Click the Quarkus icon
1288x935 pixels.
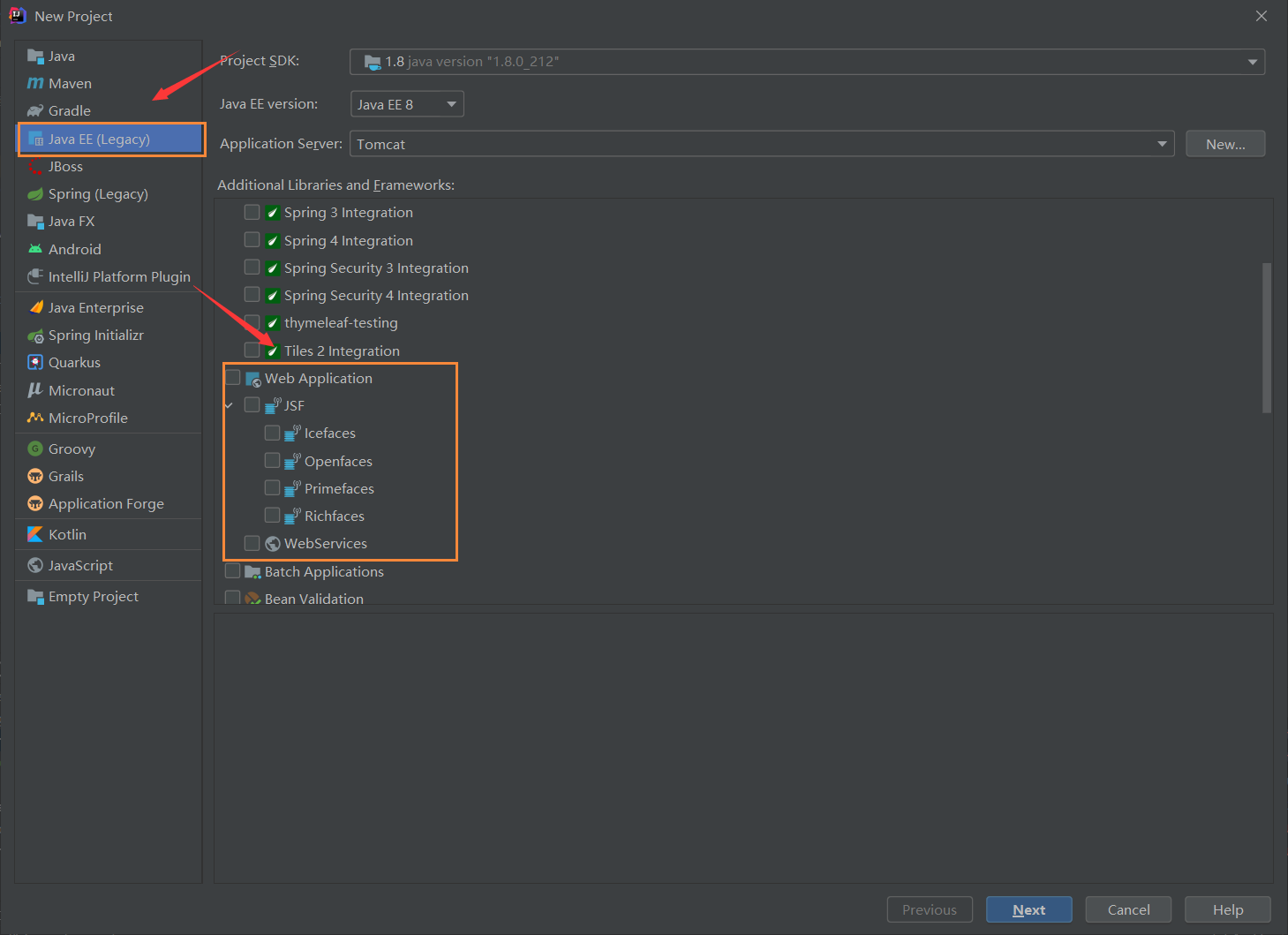pos(35,363)
